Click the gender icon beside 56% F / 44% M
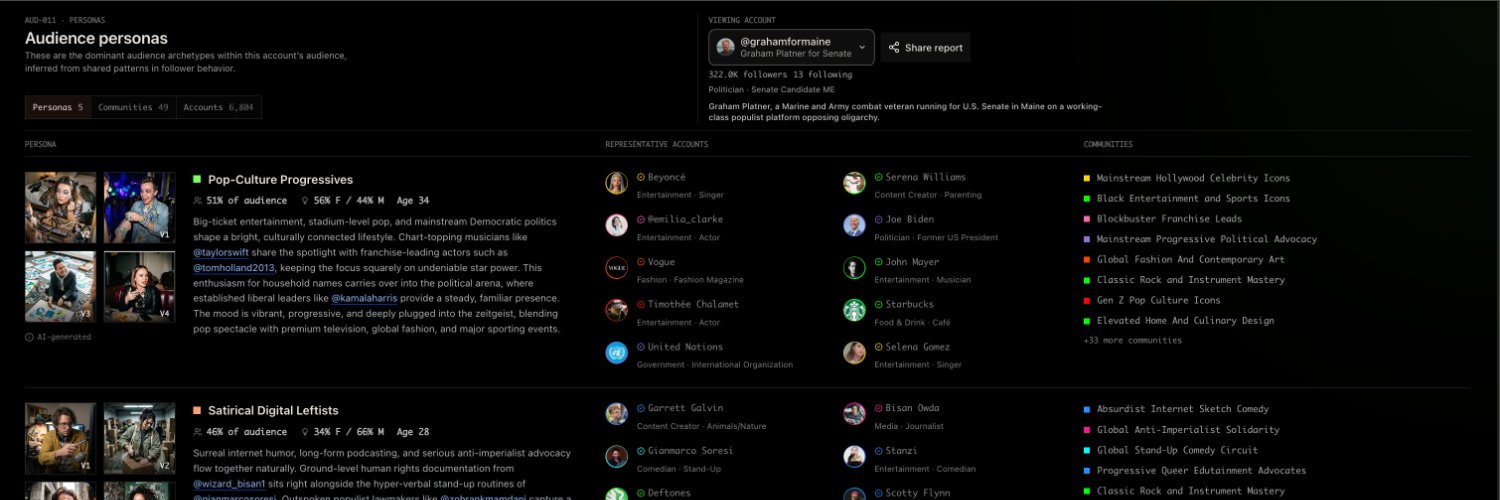The height and width of the screenshot is (500, 1500). (x=304, y=200)
